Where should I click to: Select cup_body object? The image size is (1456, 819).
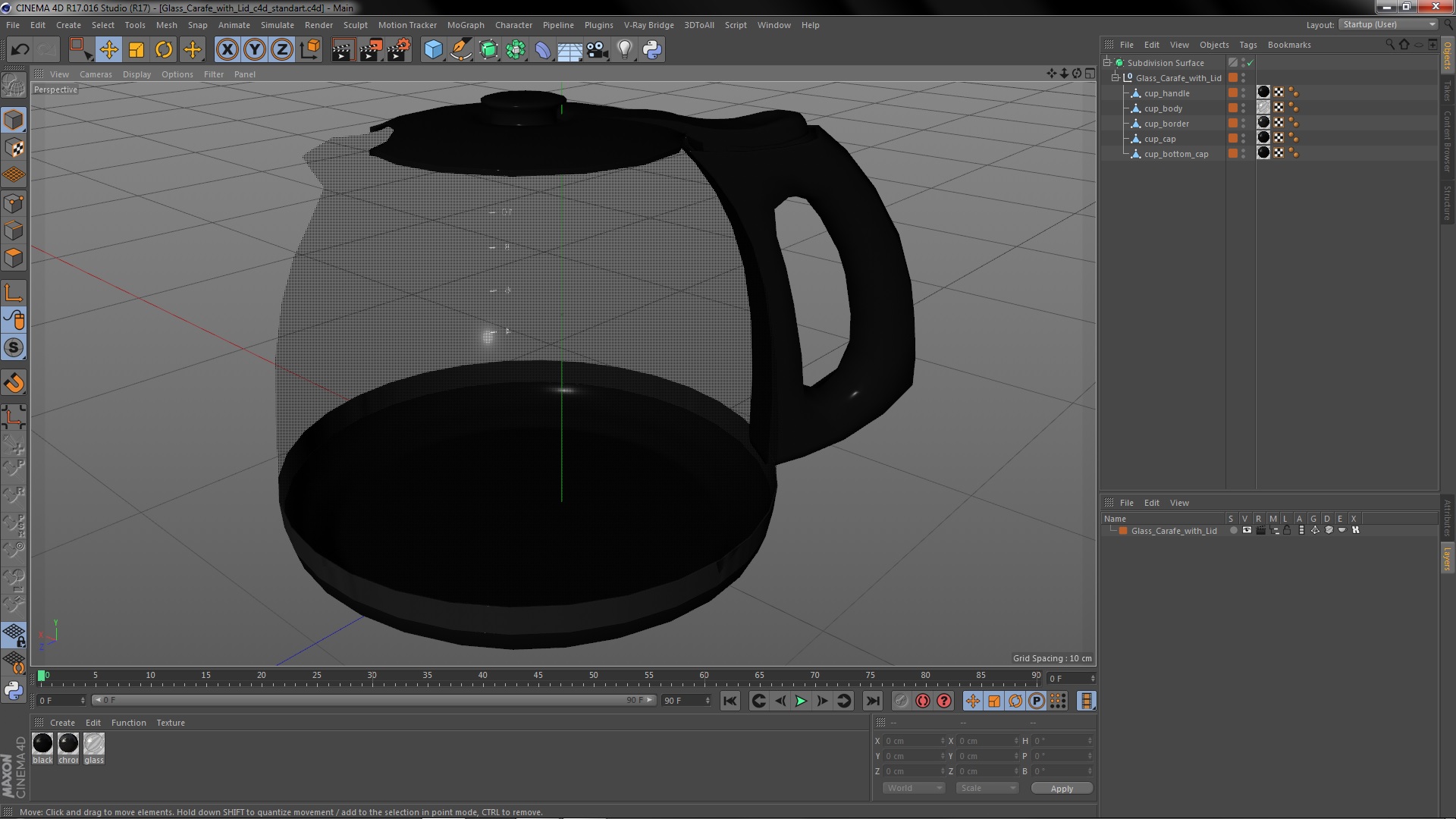(x=1163, y=108)
